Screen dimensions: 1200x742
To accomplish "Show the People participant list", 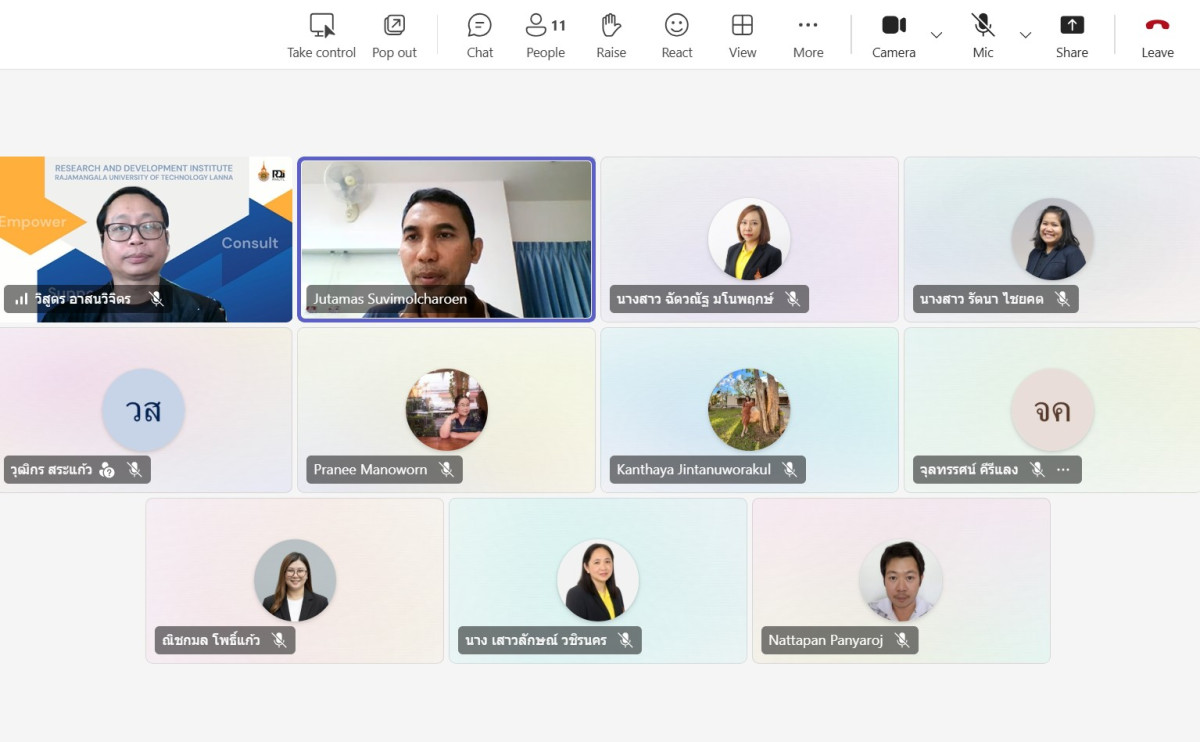I will click(x=545, y=35).
